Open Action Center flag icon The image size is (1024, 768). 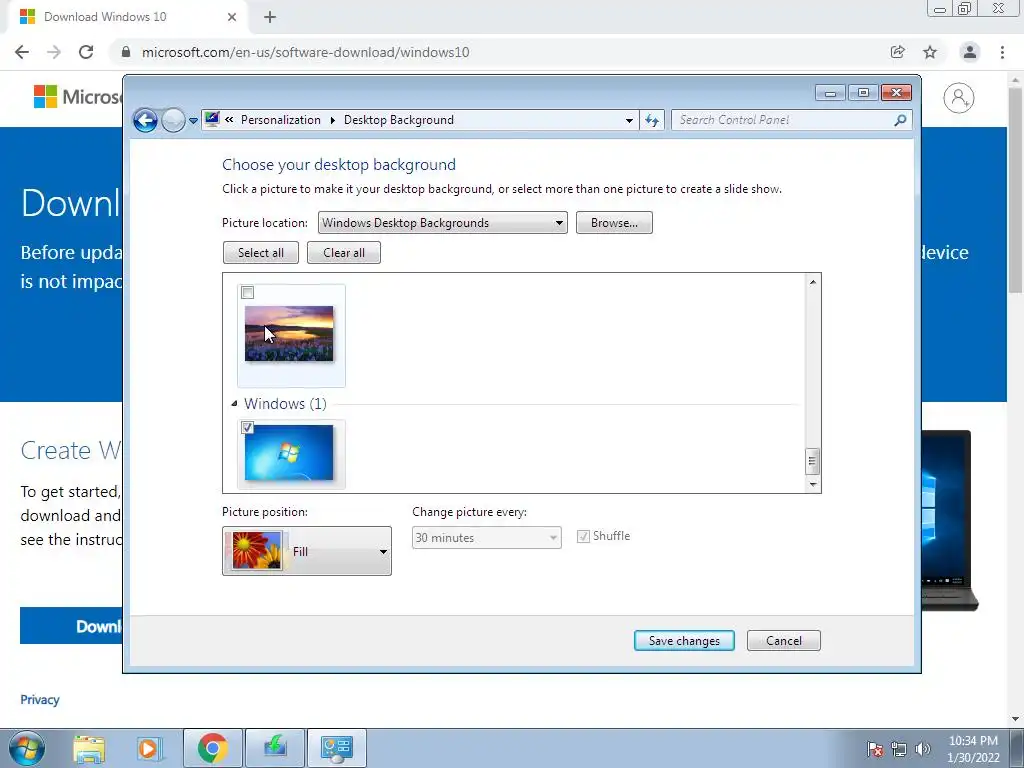pyautogui.click(x=875, y=749)
